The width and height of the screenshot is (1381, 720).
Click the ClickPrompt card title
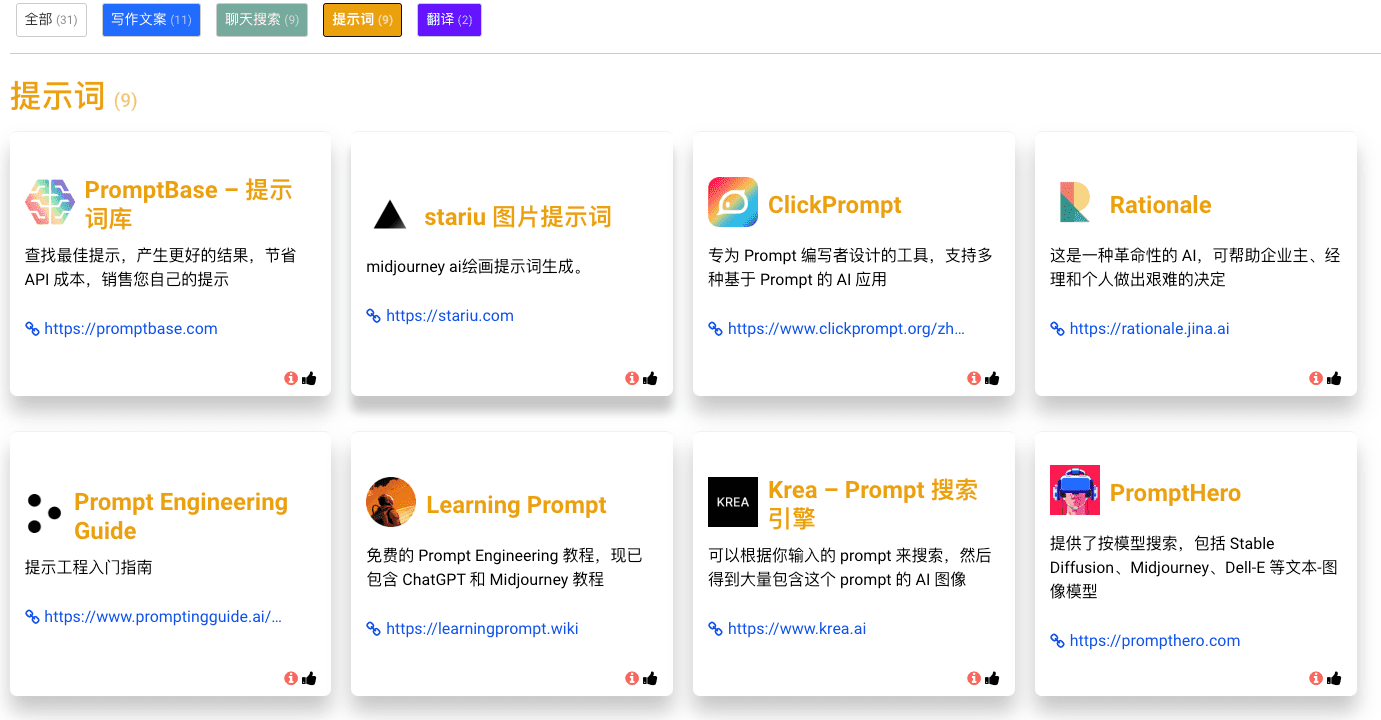pyautogui.click(x=835, y=205)
